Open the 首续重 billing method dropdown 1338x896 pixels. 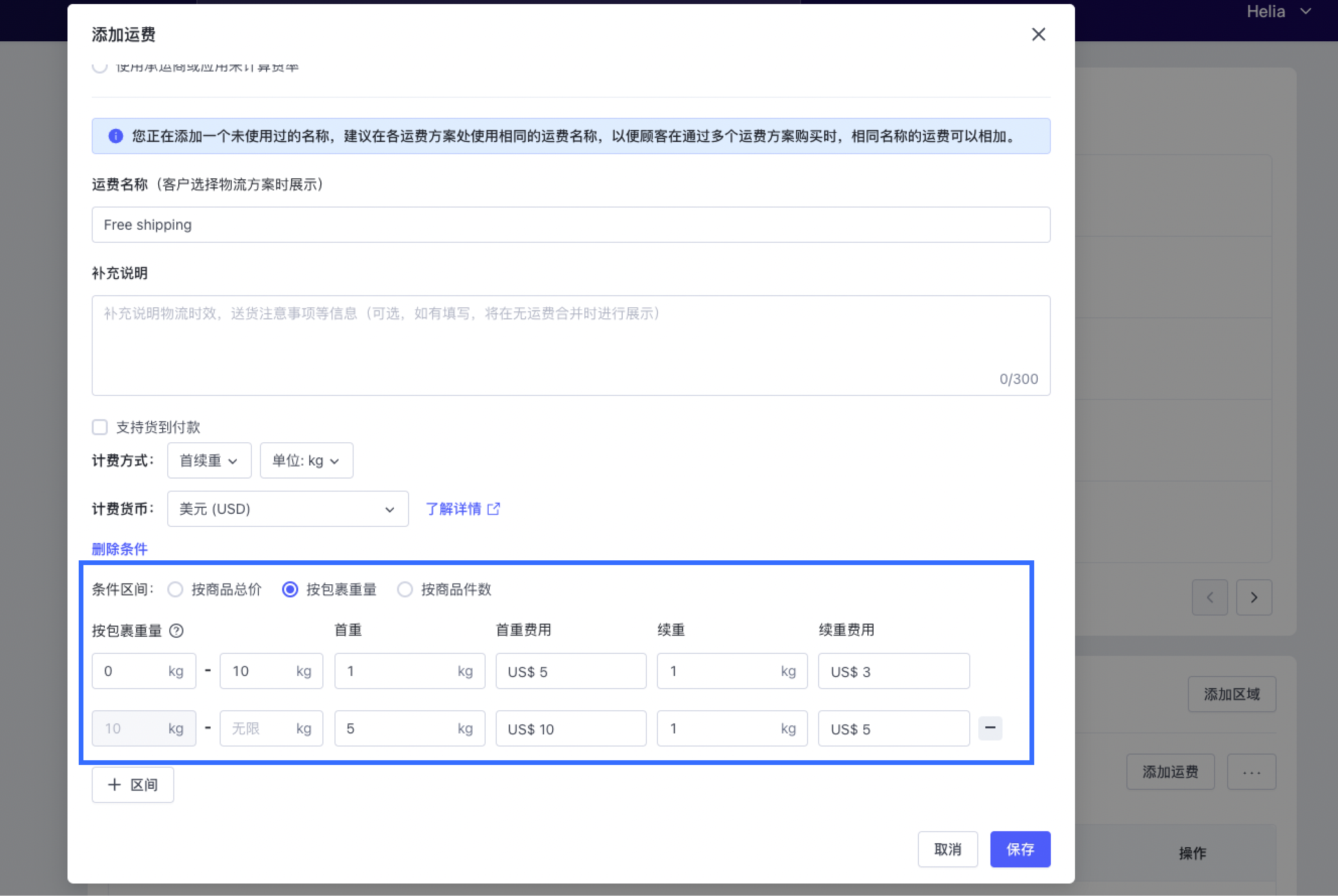coord(209,460)
